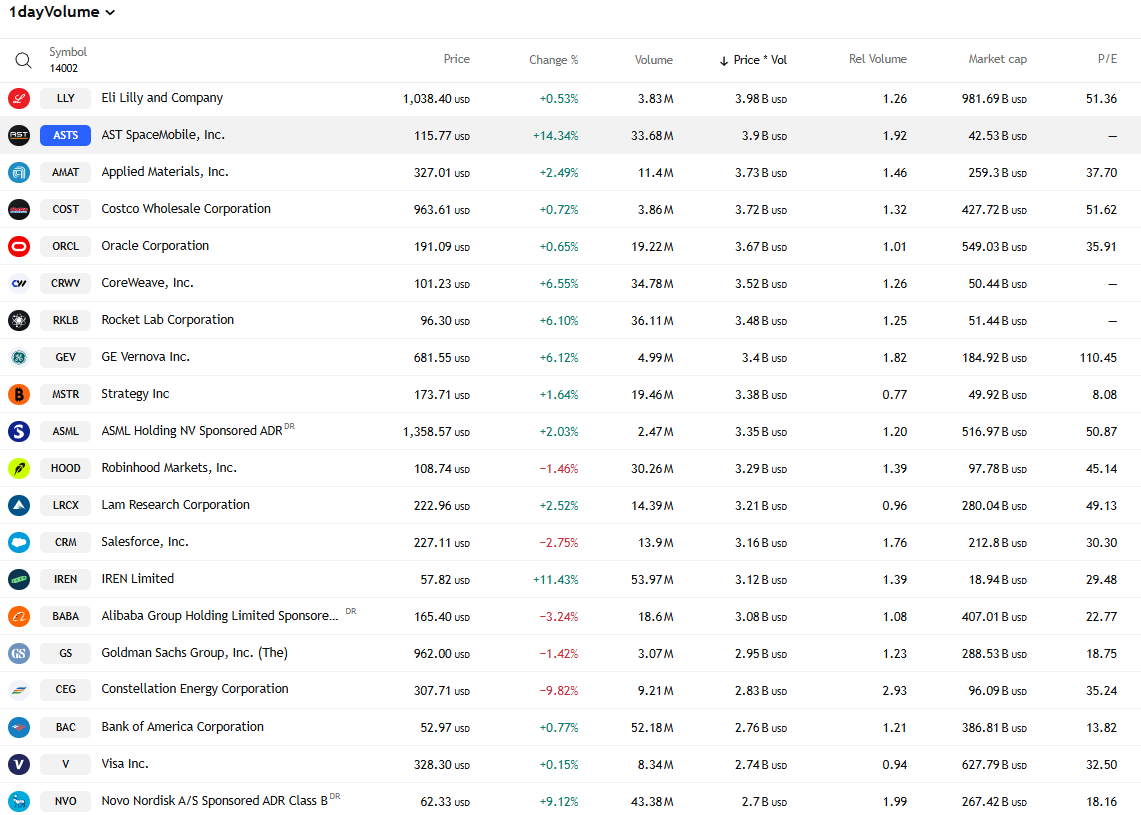
Task: Click the Lam Research logo icon
Action: point(19,505)
